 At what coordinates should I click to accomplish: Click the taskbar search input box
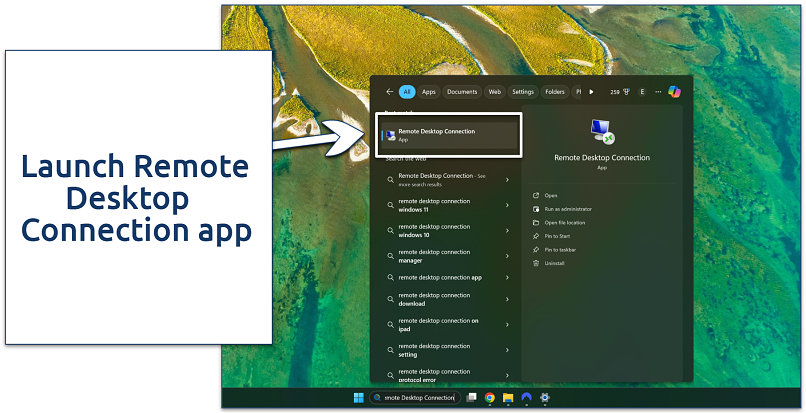(x=412, y=397)
